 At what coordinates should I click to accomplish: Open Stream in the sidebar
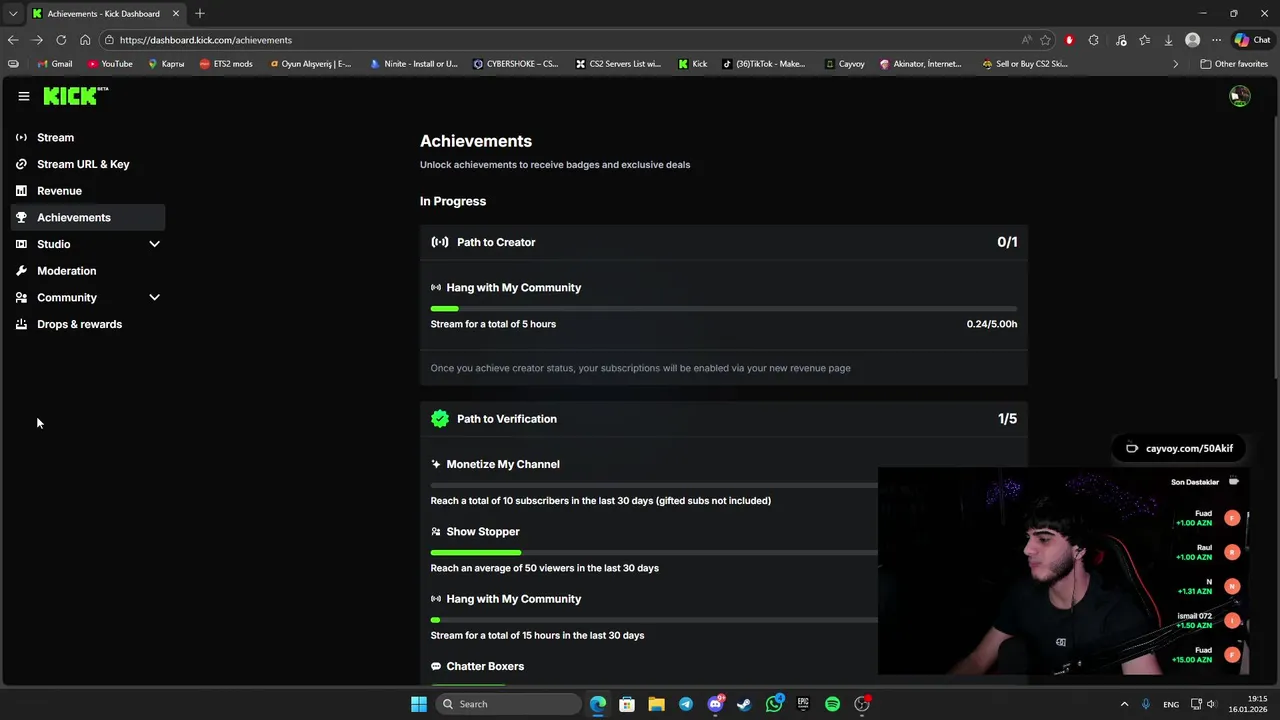(x=88, y=137)
